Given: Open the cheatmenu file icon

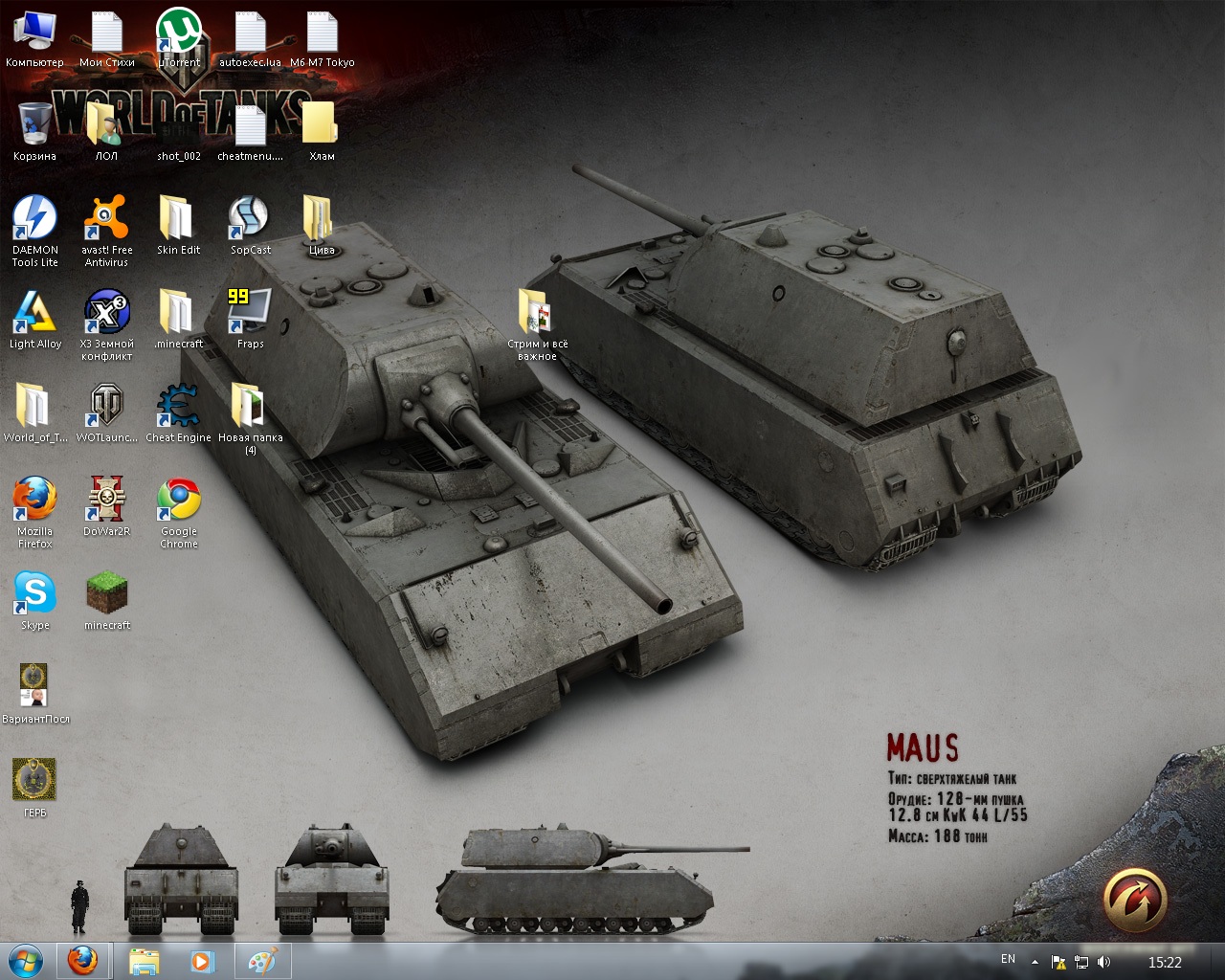Looking at the screenshot, I should click(x=250, y=132).
